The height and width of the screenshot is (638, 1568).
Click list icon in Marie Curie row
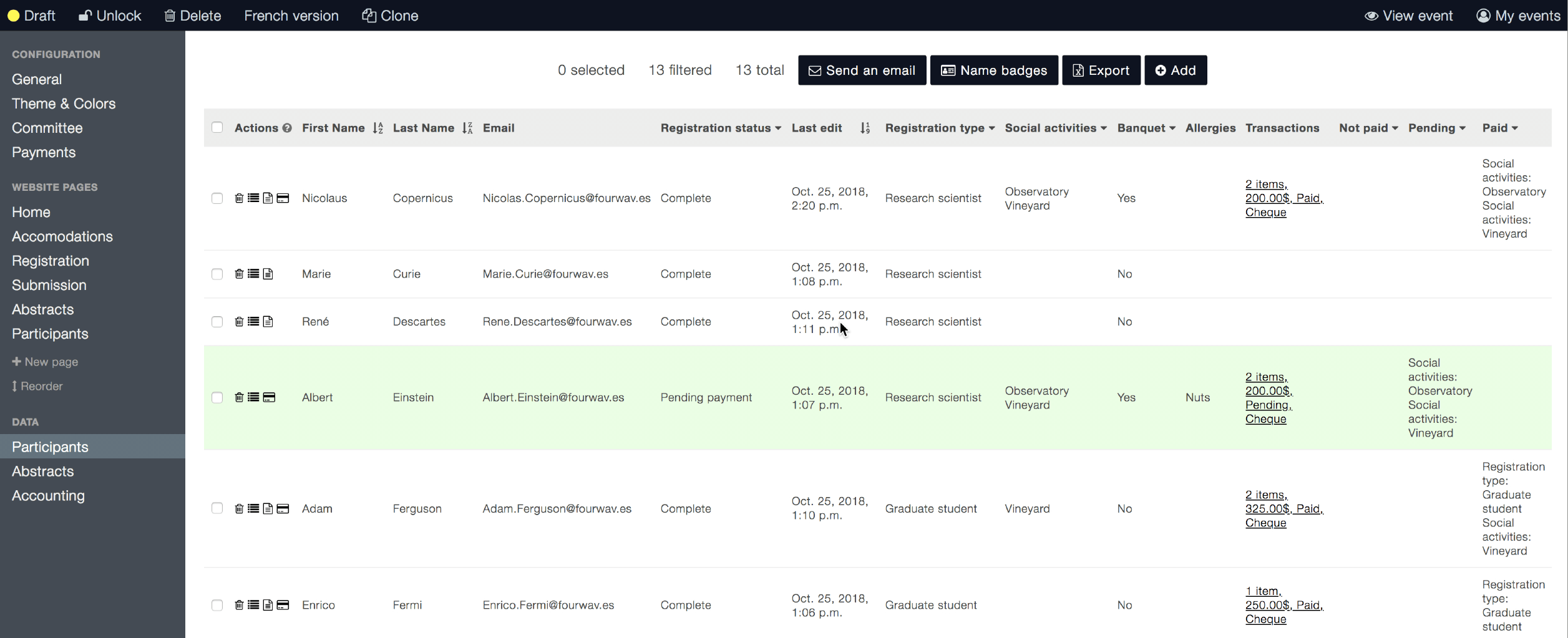pos(253,274)
